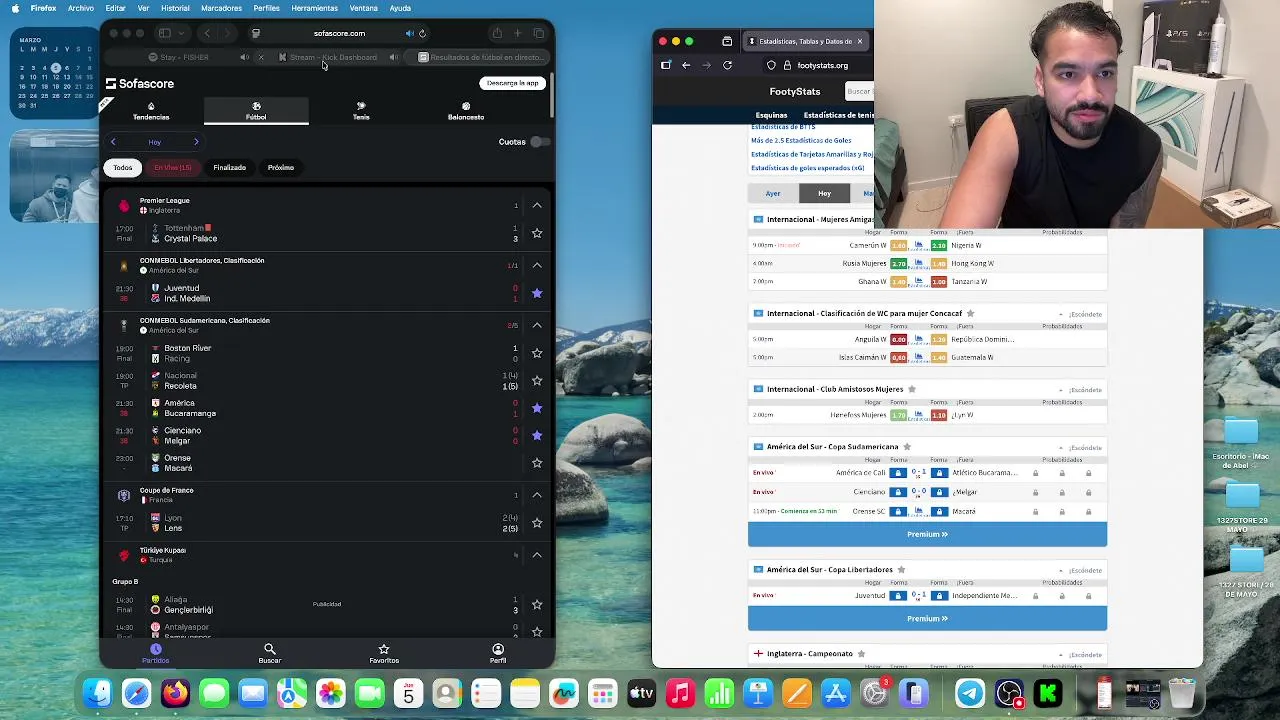Unfavorite the América vs Bucaramanga match
This screenshot has width=1280, height=720.
(537, 408)
